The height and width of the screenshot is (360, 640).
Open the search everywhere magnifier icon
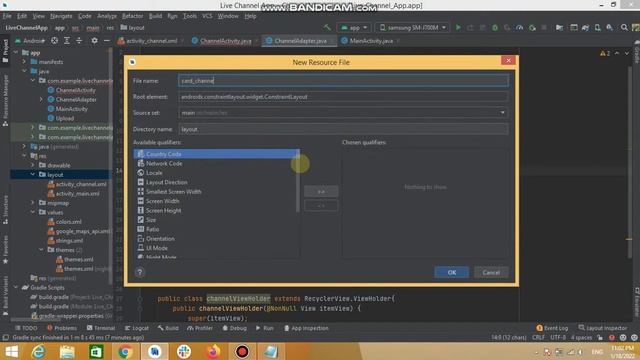point(624,27)
